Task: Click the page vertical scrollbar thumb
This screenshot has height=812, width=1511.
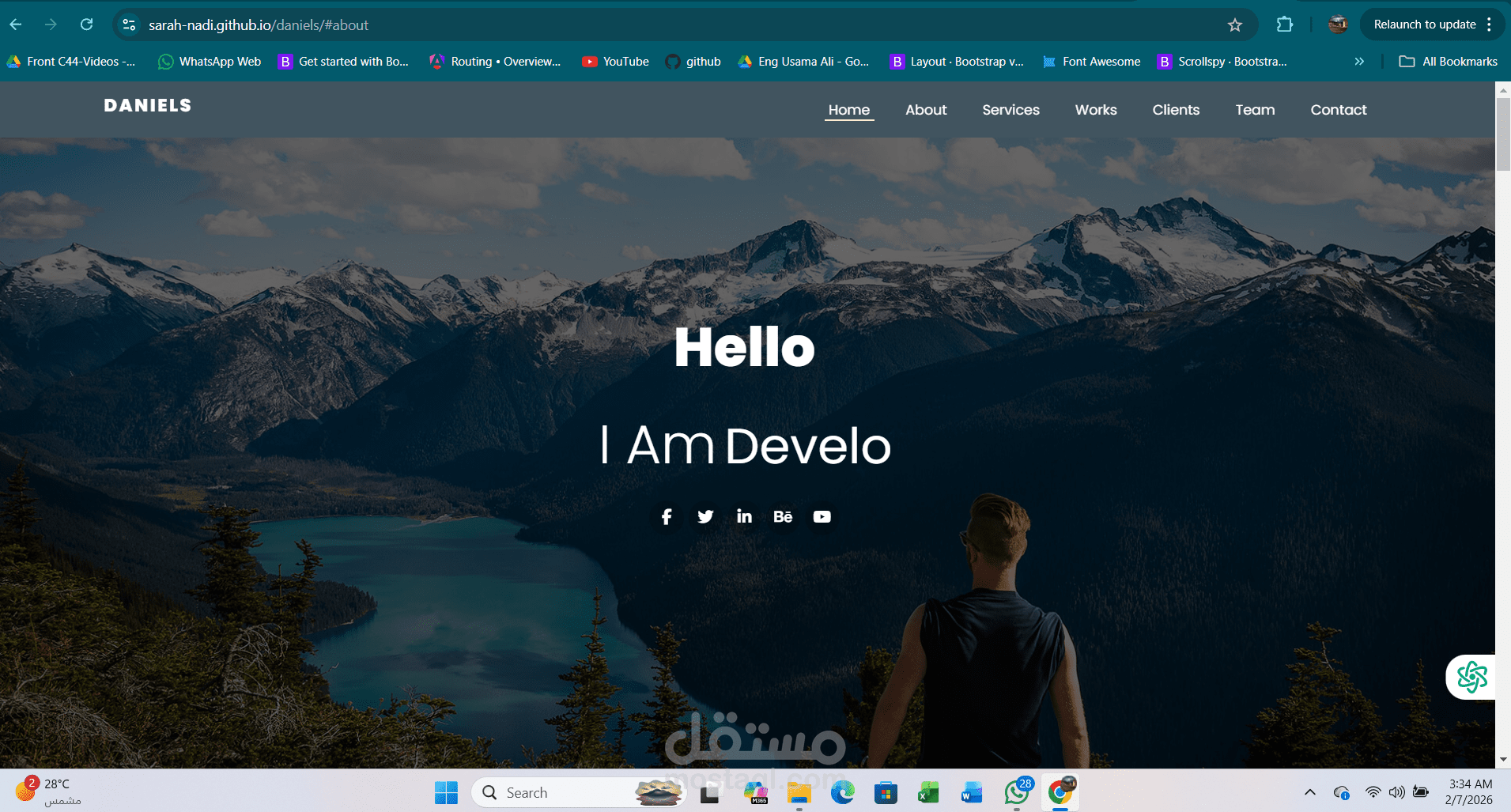Action: [1503, 133]
